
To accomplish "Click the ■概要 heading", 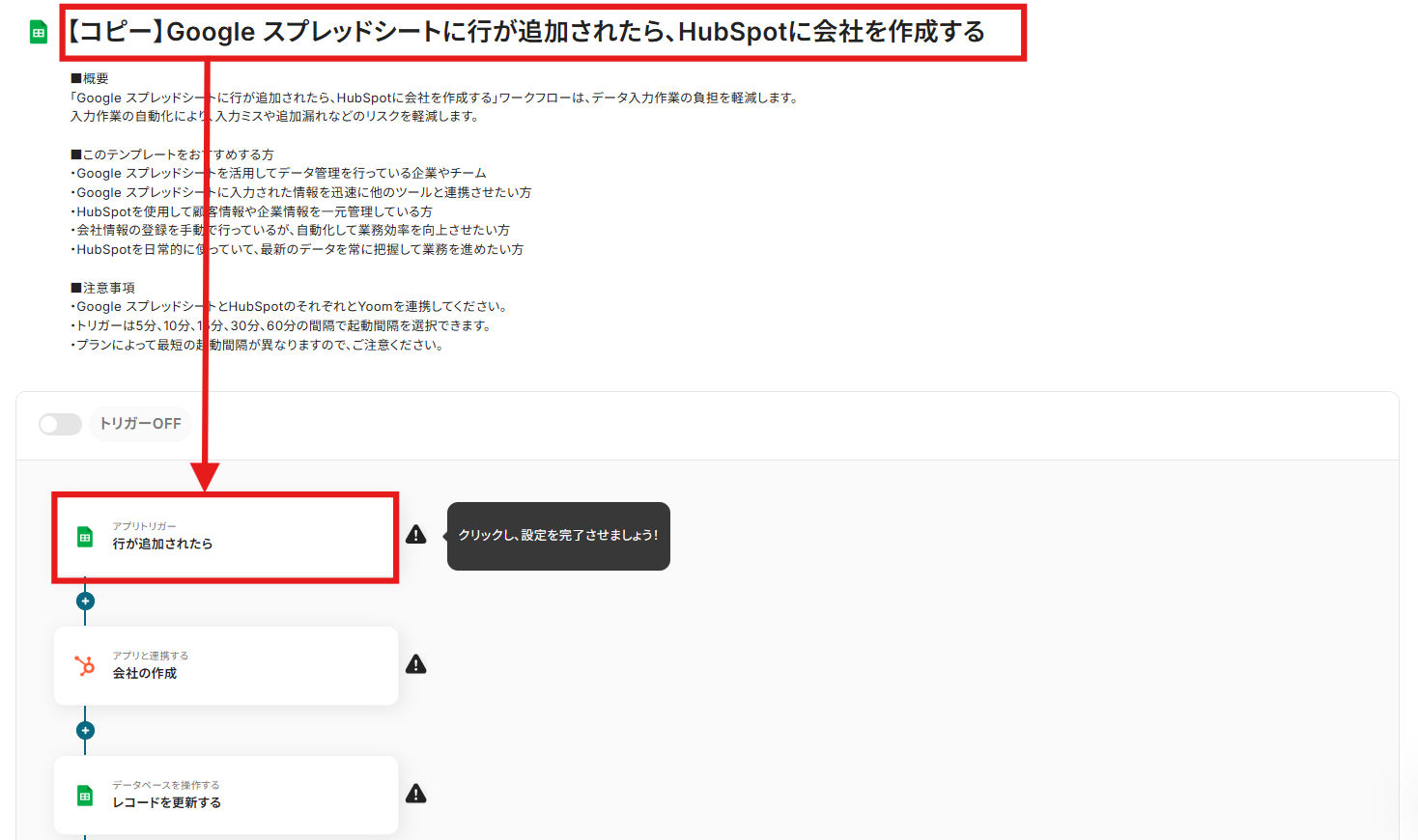I will [90, 78].
